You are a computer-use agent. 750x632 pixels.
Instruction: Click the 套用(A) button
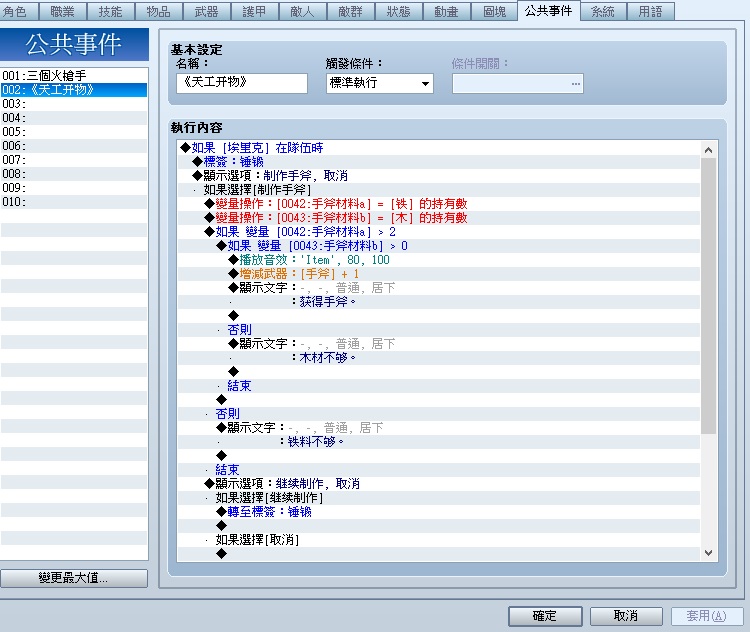(x=706, y=616)
